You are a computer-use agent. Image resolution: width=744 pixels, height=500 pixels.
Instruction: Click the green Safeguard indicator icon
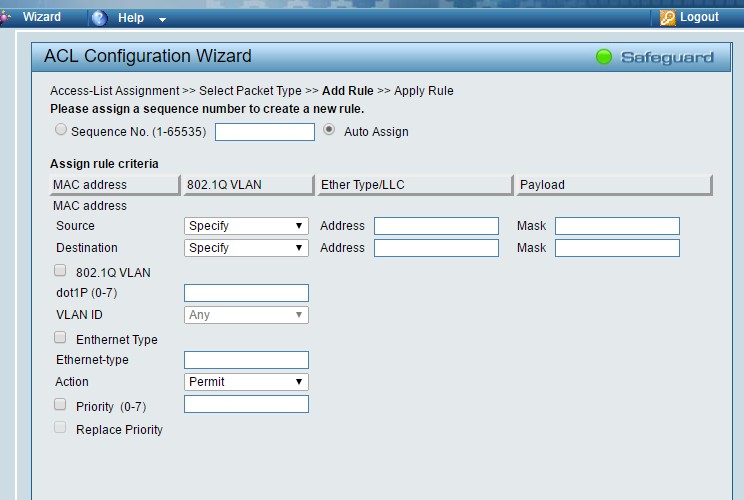coord(604,57)
